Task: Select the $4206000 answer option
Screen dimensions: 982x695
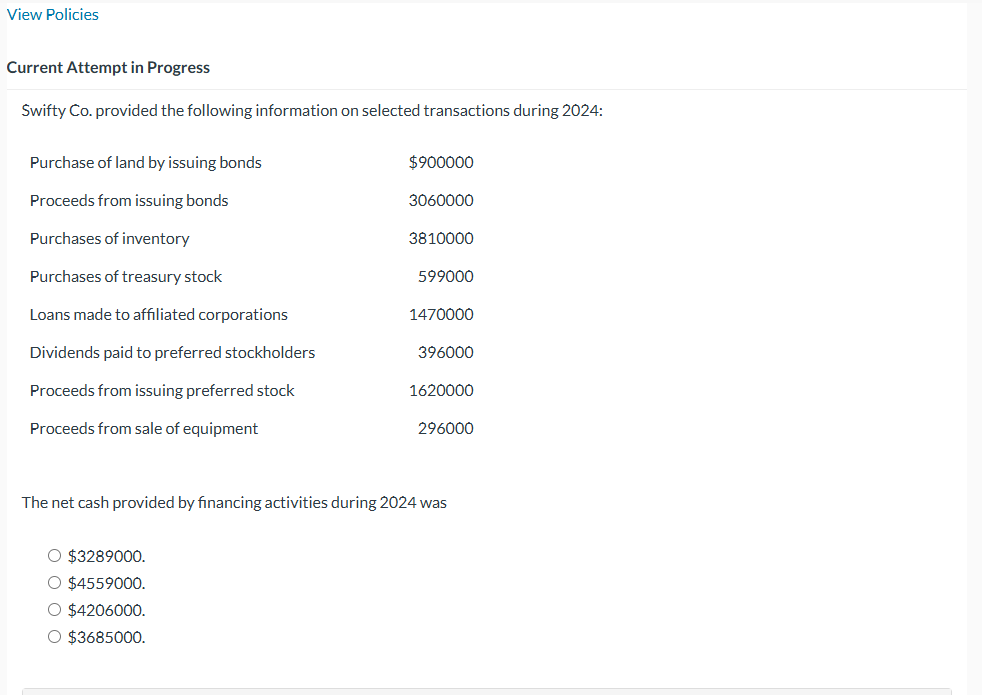Action: pyautogui.click(x=55, y=609)
